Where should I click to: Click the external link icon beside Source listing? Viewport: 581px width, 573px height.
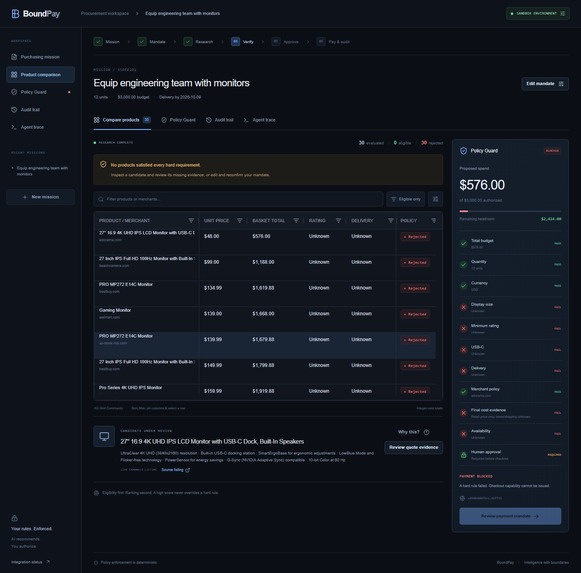[x=187, y=470]
